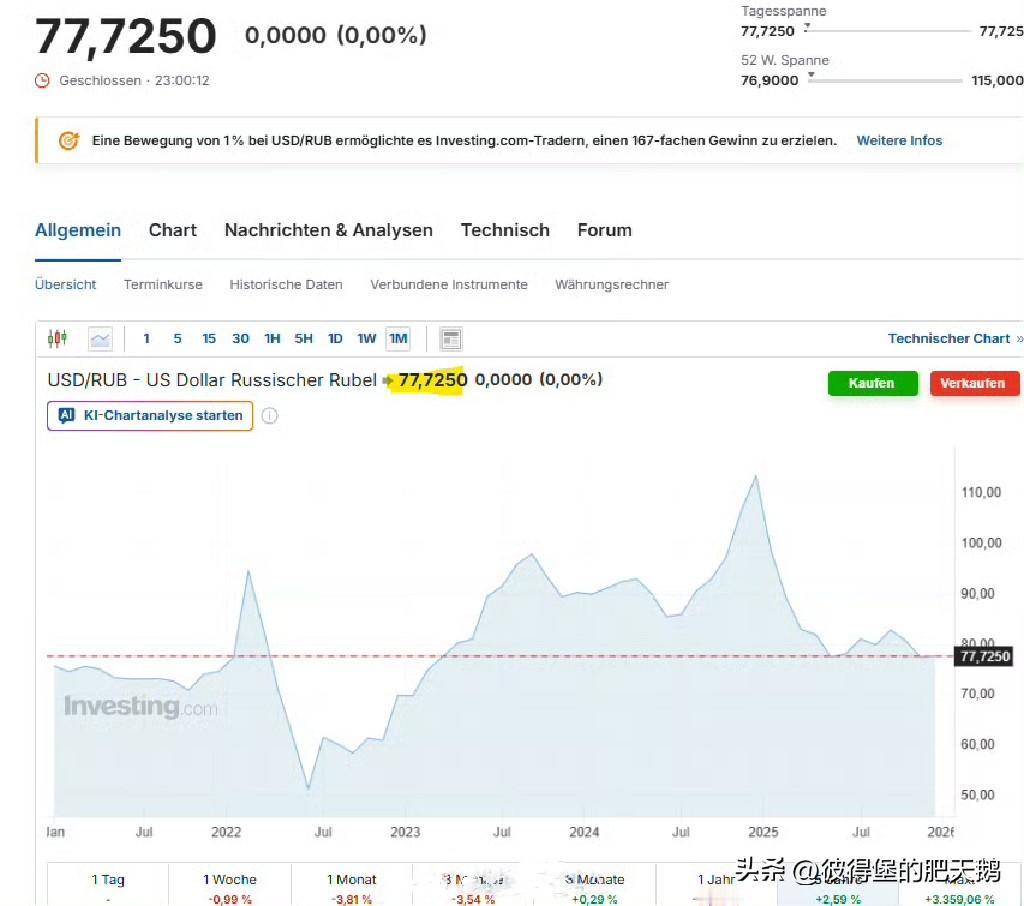Open the news overlay icon in chart toolbar
This screenshot has width=1024, height=906.
pos(451,339)
